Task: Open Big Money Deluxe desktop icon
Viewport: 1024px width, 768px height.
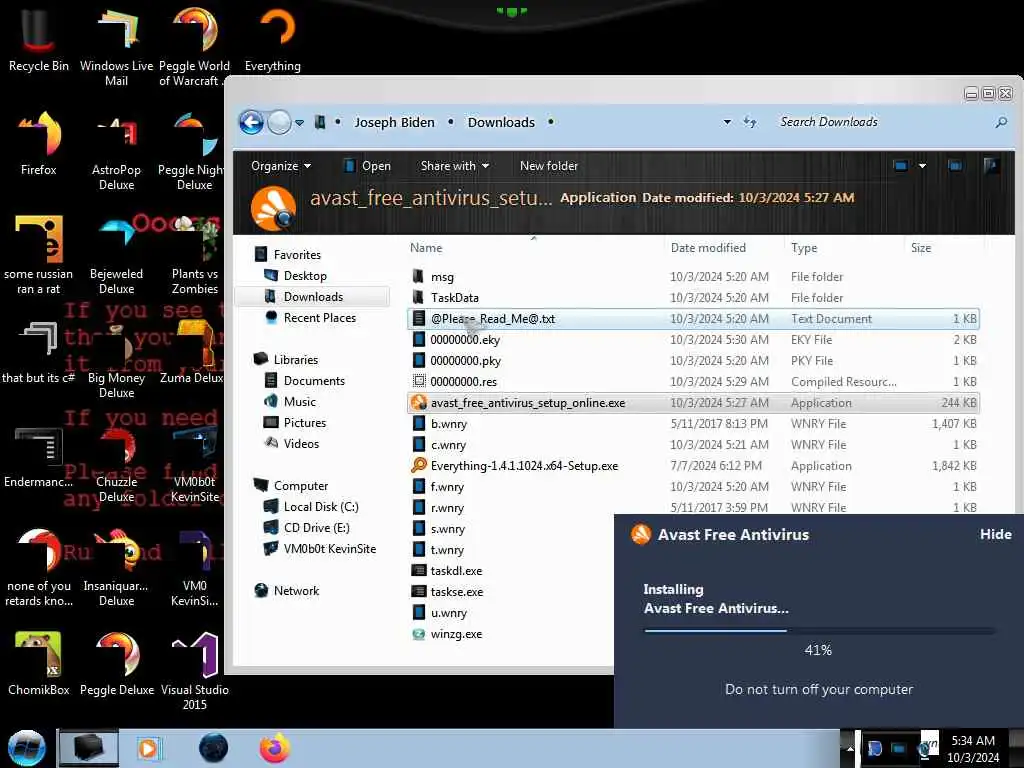Action: pos(116,359)
